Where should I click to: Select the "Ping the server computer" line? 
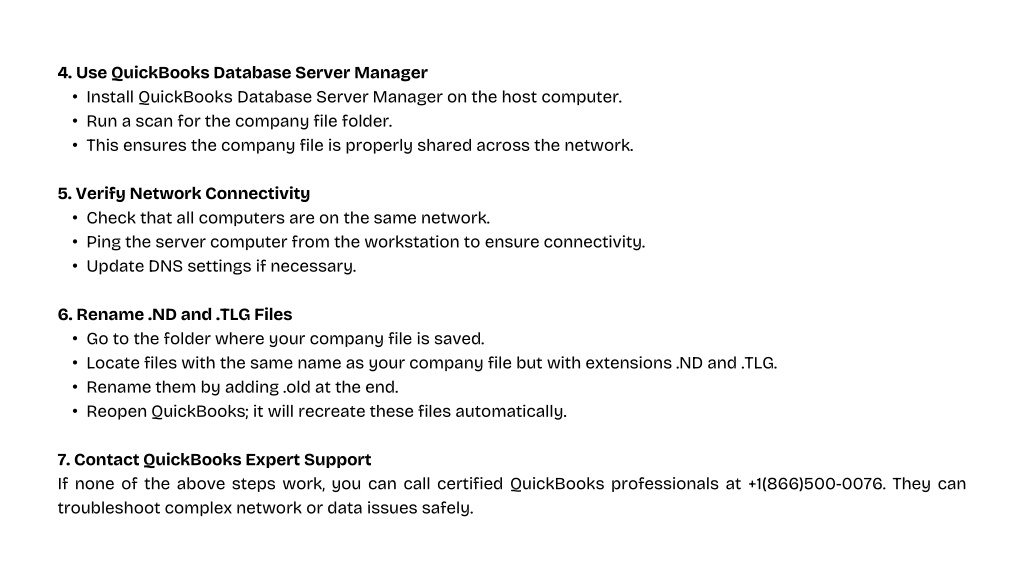point(366,242)
